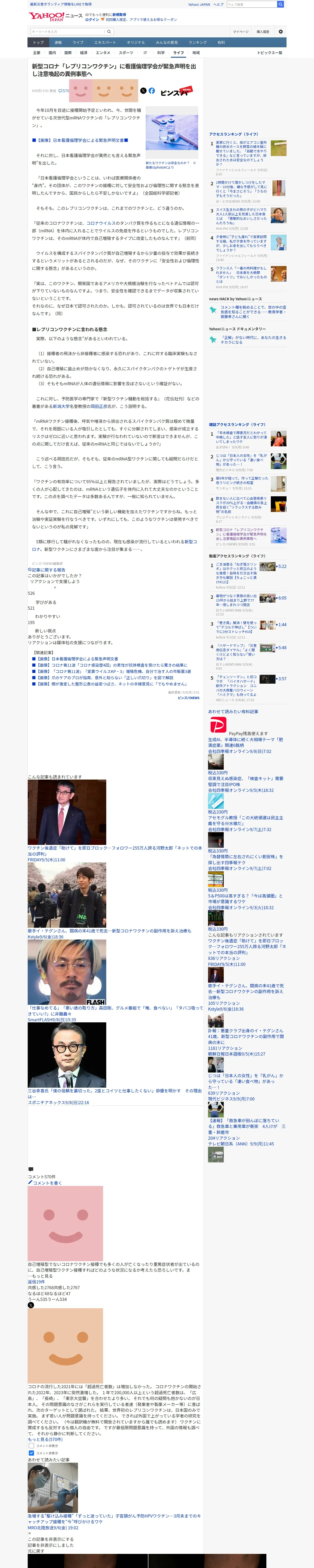314x1568 pixels.
Task: Close the reaction prompt with × mark
Action: (x=55, y=587)
